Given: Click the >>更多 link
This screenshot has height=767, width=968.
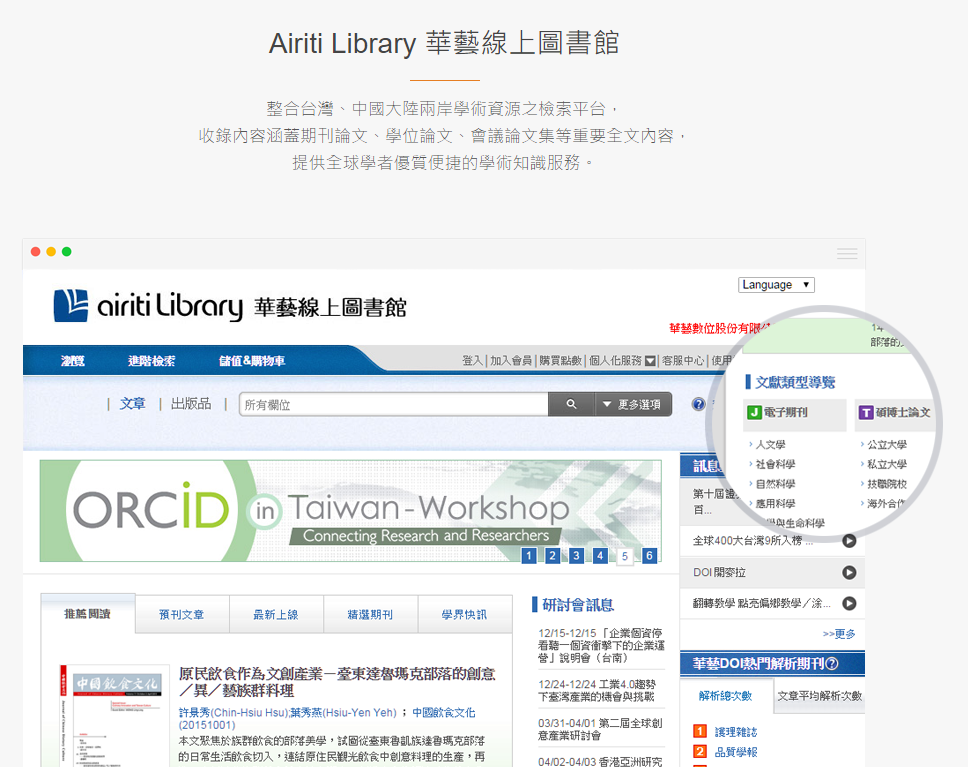Looking at the screenshot, I should (x=839, y=634).
